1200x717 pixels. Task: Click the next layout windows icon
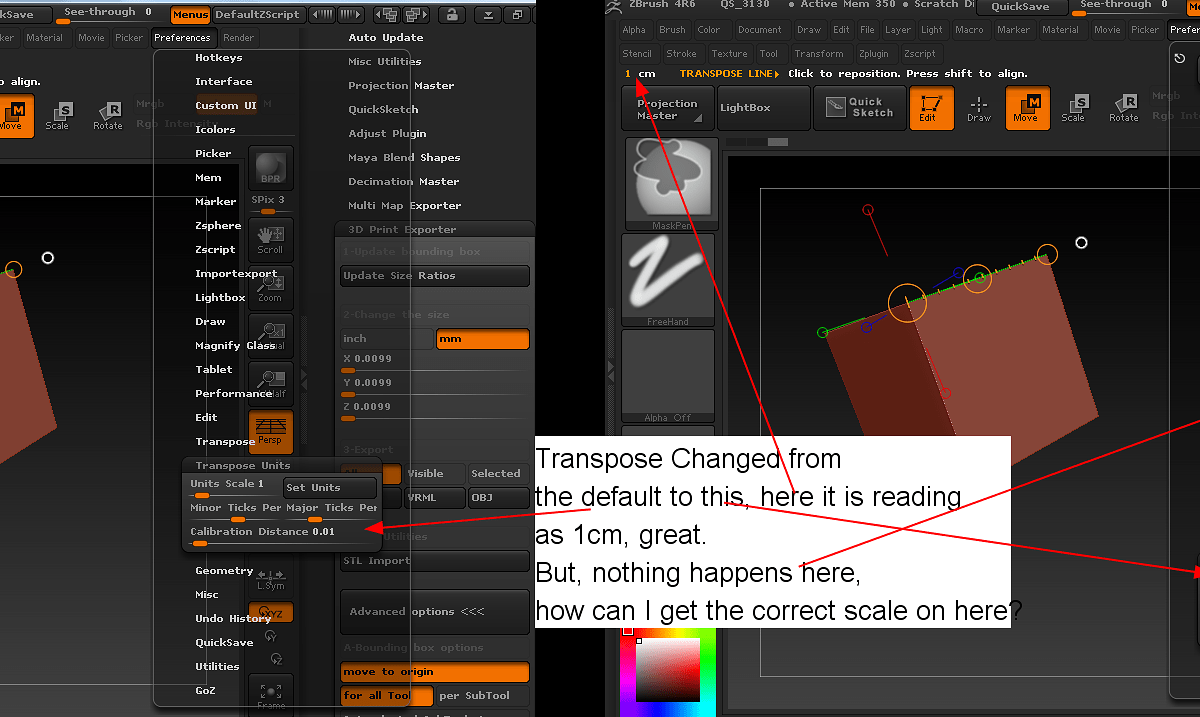pyautogui.click(x=416, y=14)
